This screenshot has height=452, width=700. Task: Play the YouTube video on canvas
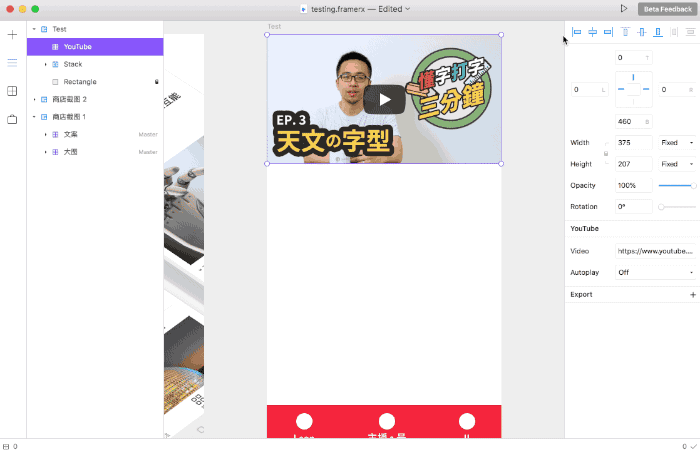pos(384,99)
